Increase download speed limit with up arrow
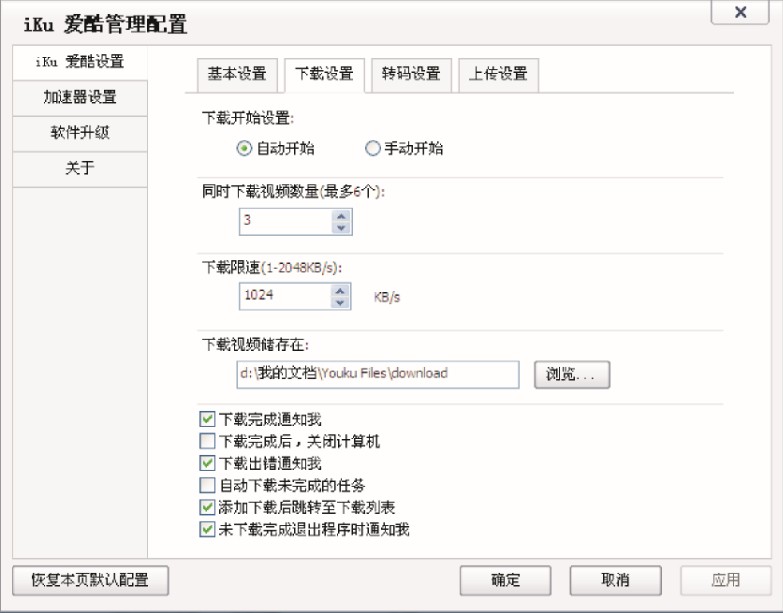Image resolution: width=783 pixels, height=613 pixels. pos(341,291)
